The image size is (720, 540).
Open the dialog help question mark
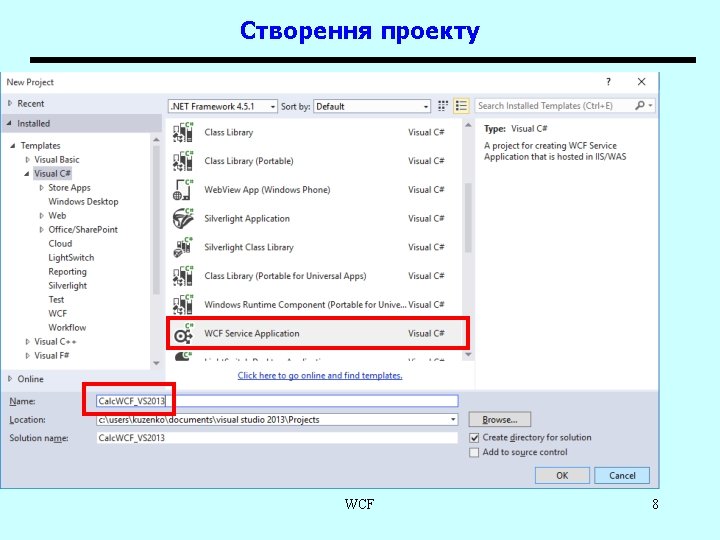click(608, 82)
